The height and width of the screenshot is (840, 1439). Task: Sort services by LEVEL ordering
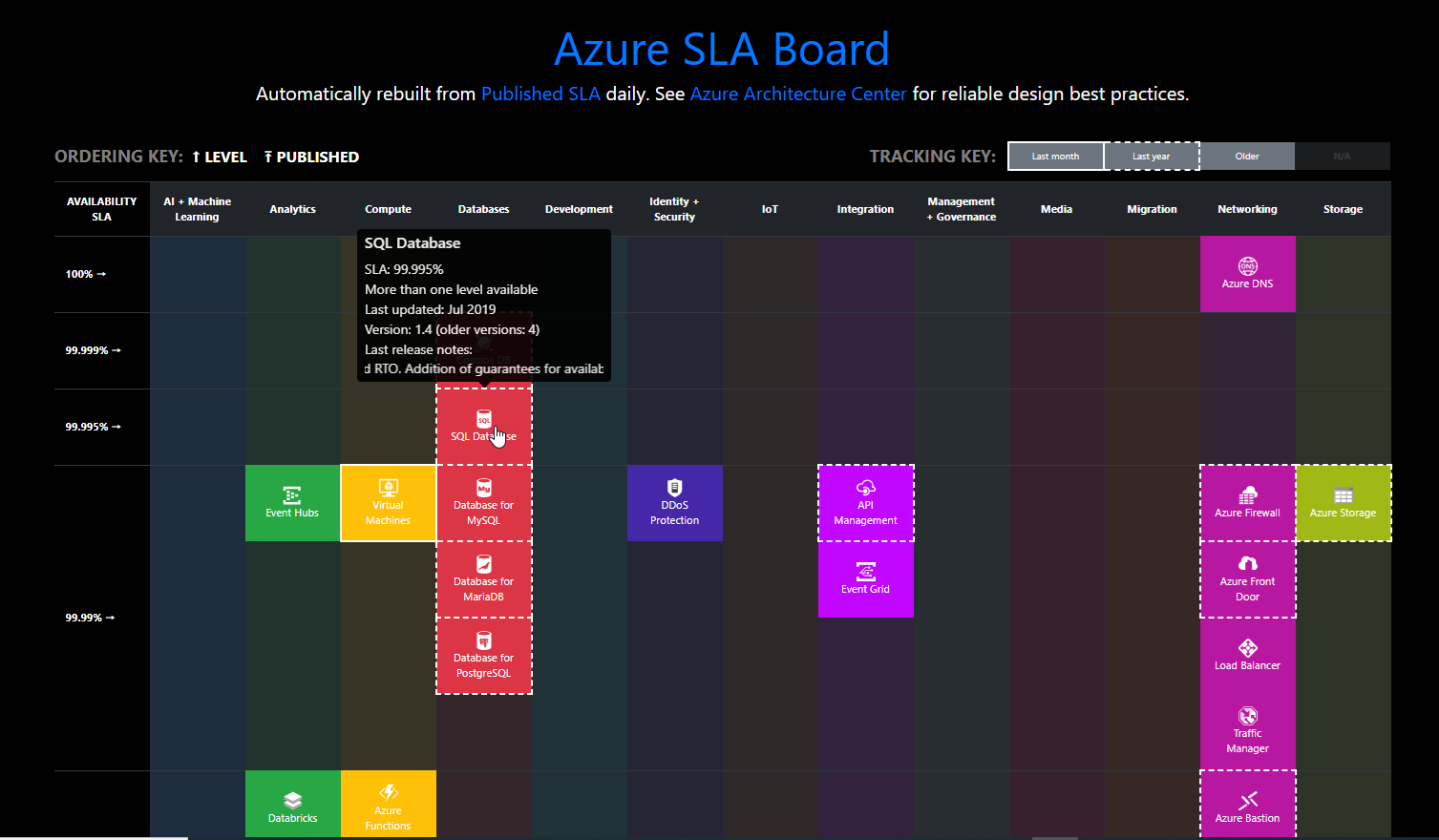click(220, 157)
